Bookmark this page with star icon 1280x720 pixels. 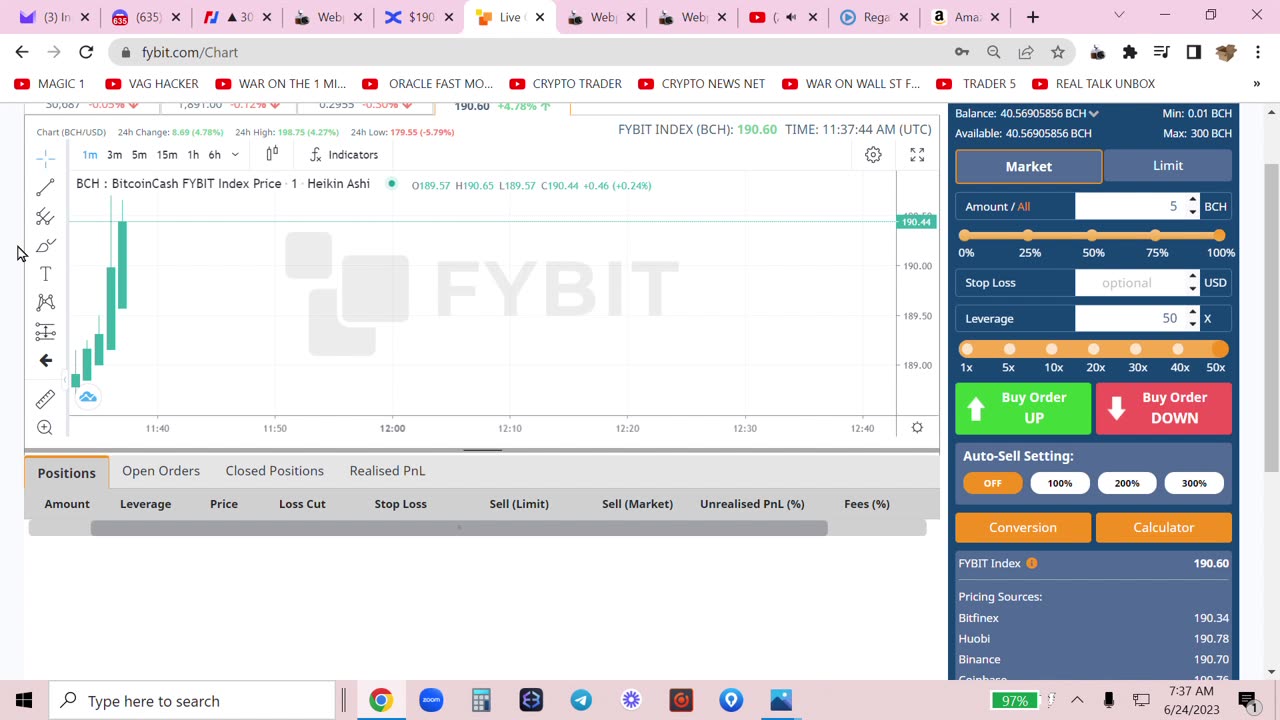[1058, 52]
